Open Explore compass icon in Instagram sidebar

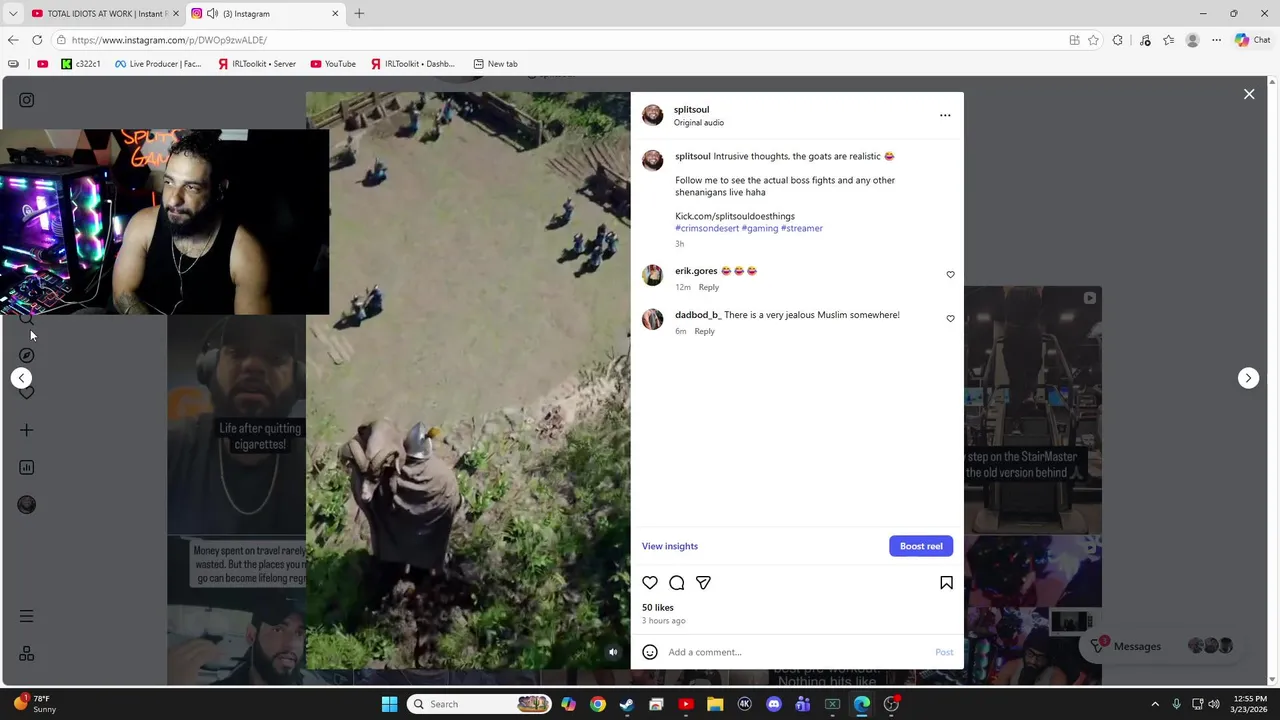click(27, 356)
